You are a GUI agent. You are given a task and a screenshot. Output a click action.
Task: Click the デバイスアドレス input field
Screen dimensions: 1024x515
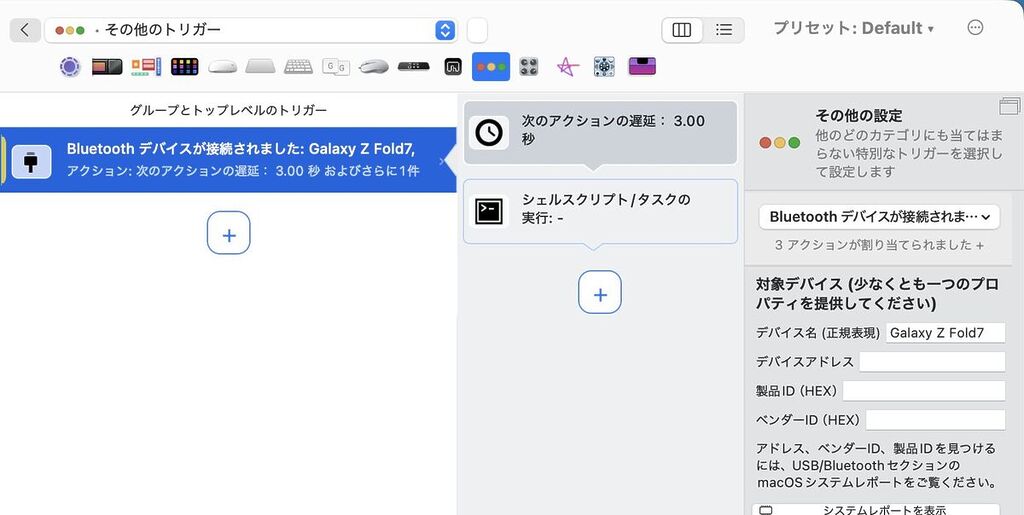coord(931,362)
